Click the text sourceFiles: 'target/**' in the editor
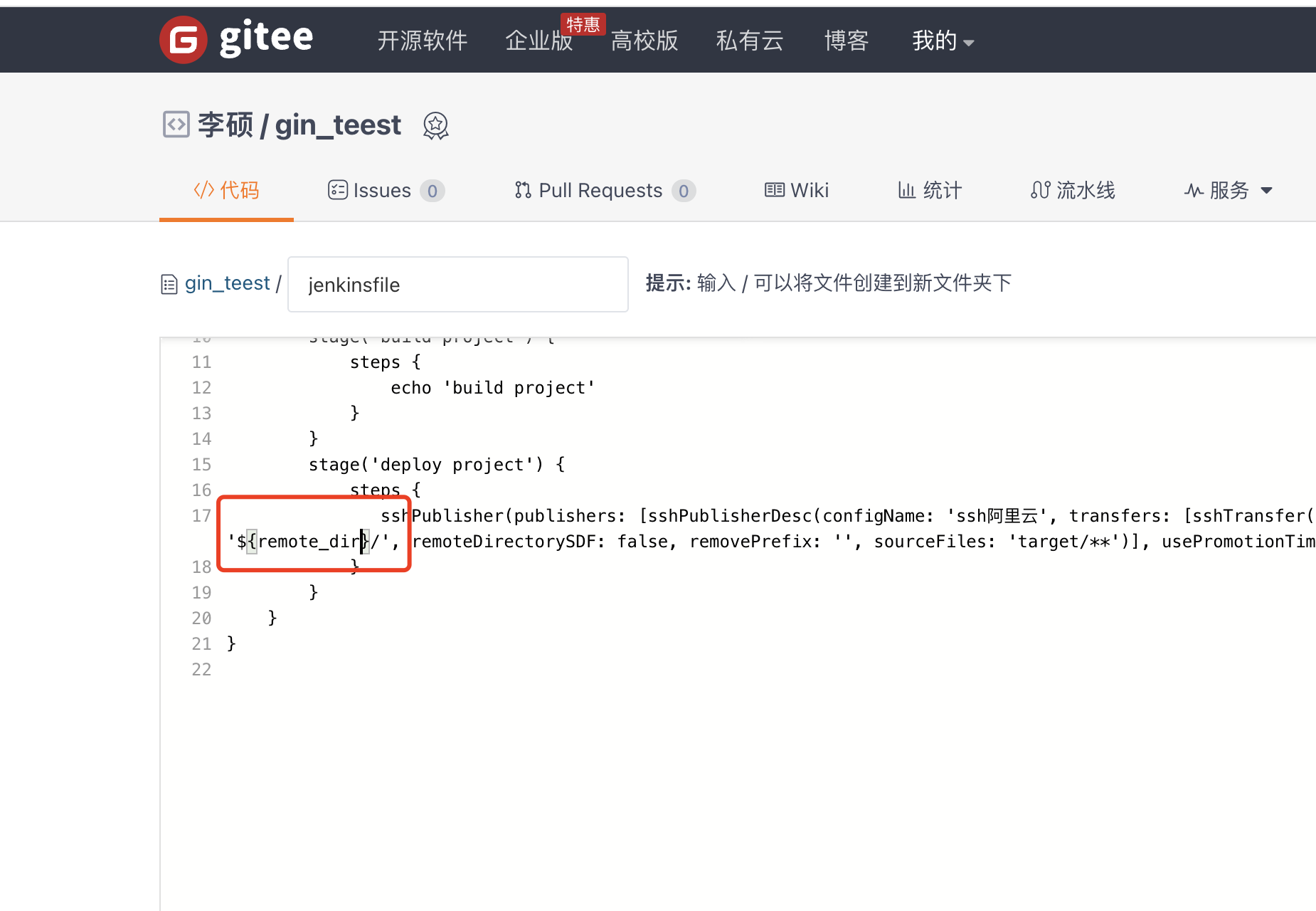 click(x=996, y=542)
